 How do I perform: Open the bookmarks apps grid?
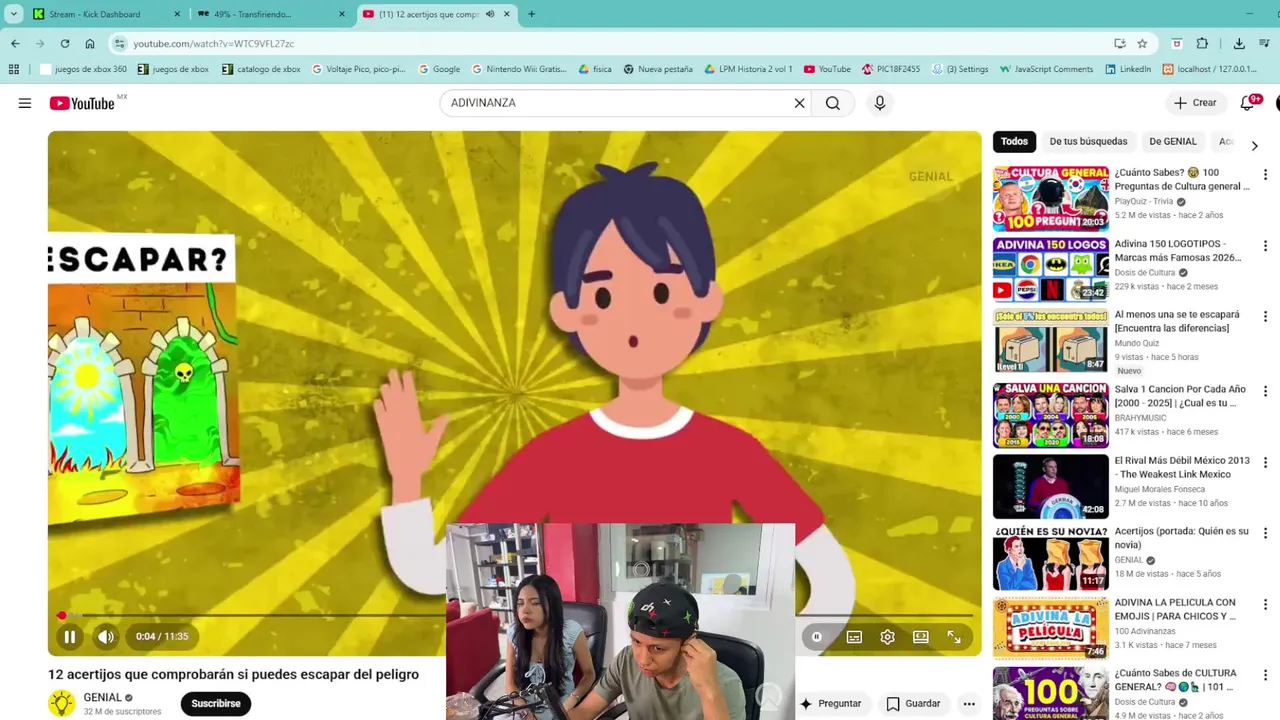[x=14, y=69]
